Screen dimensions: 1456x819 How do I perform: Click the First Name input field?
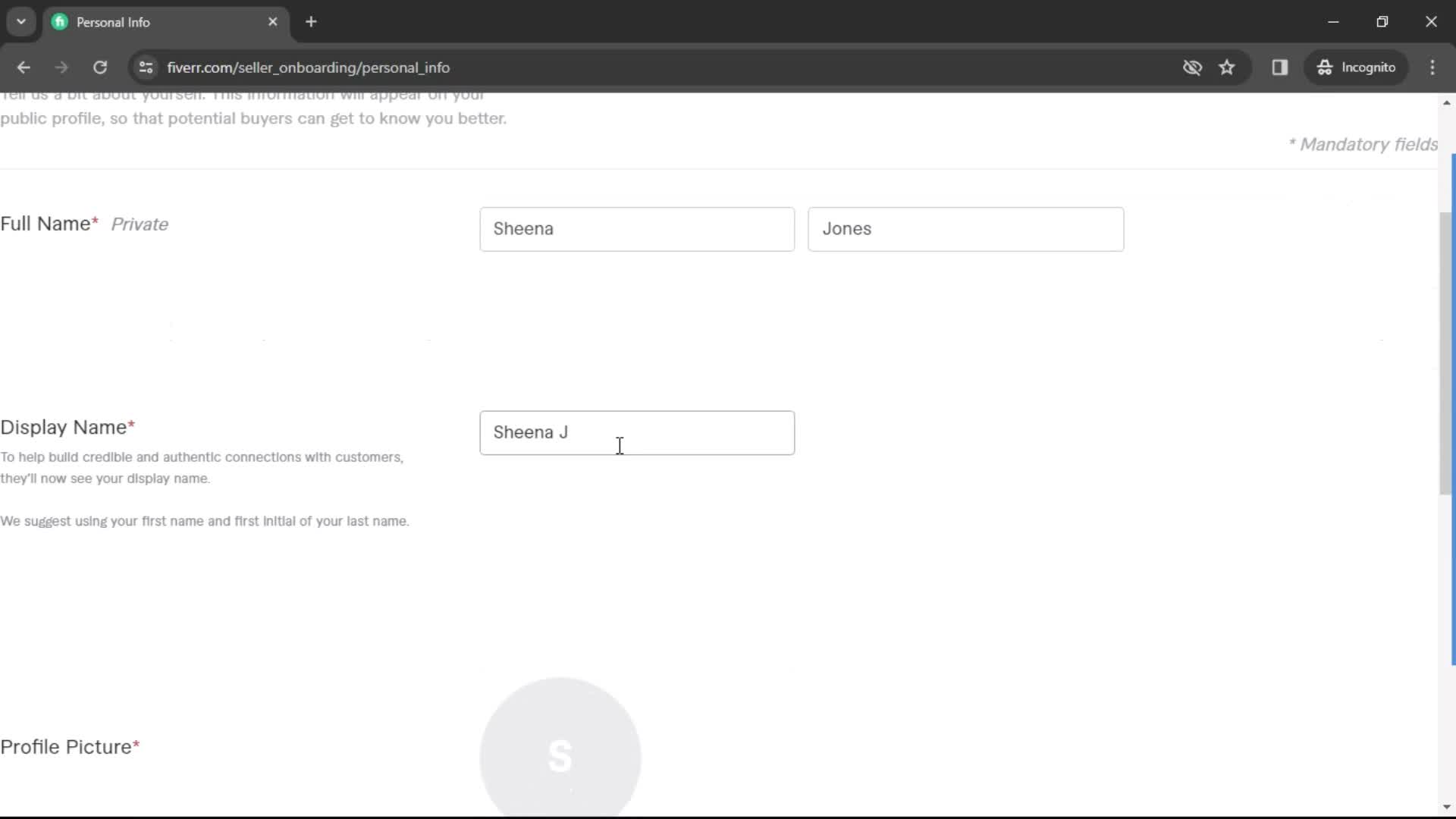click(638, 228)
